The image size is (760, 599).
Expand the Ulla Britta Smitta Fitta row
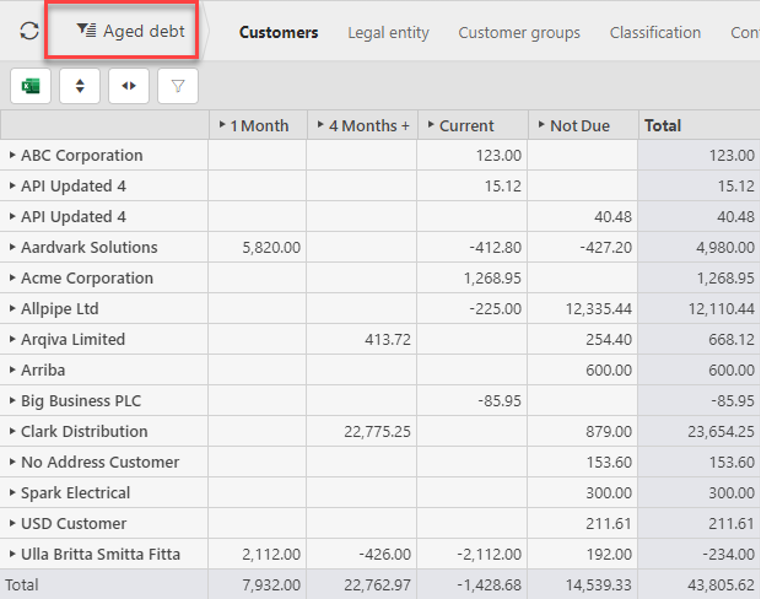(13, 554)
